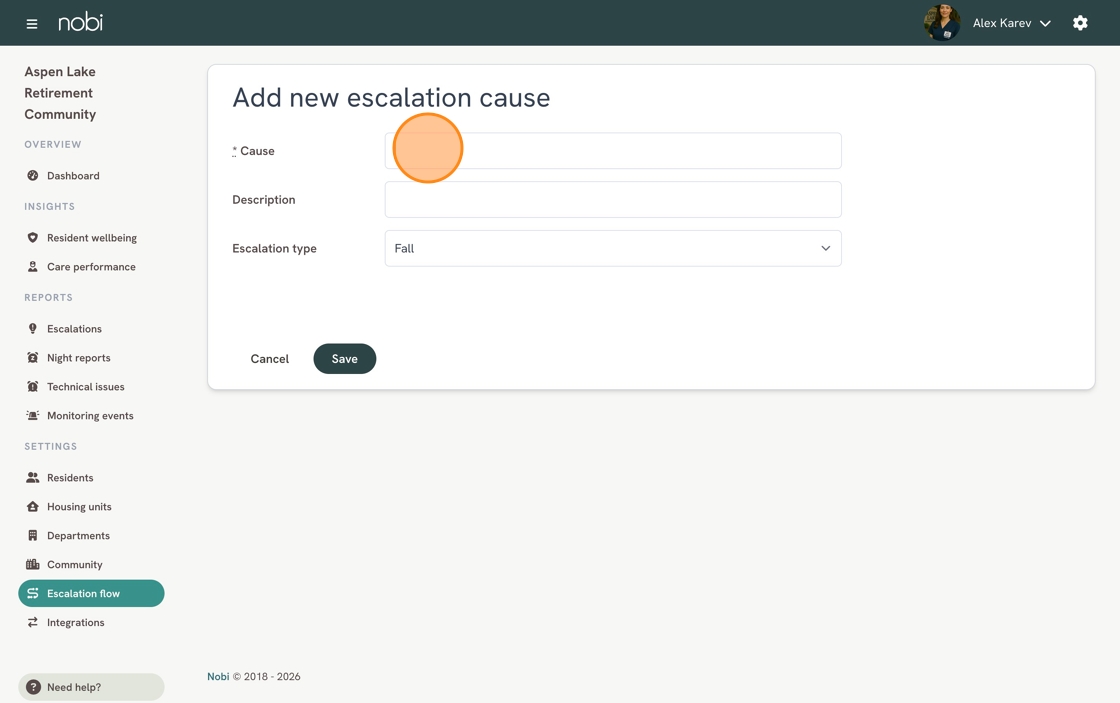Save the new escalation cause
This screenshot has height=703, width=1120.
click(344, 359)
